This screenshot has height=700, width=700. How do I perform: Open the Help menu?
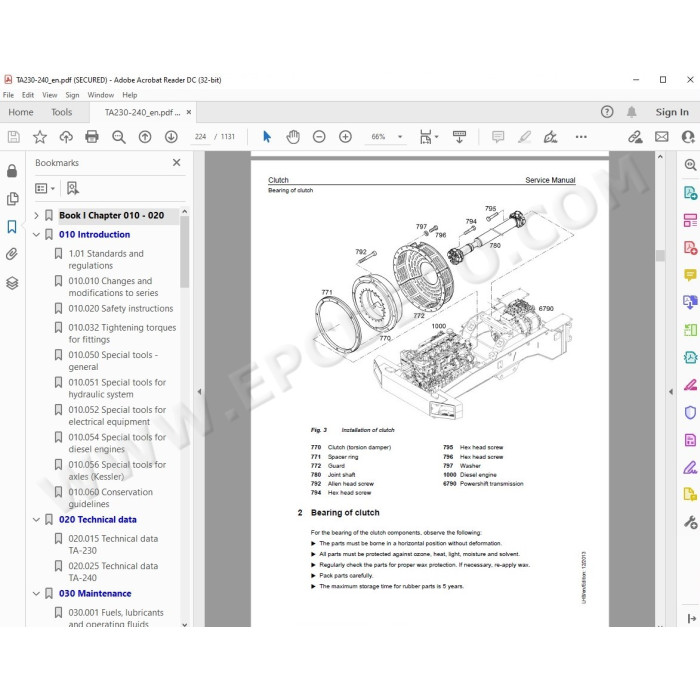click(x=129, y=95)
